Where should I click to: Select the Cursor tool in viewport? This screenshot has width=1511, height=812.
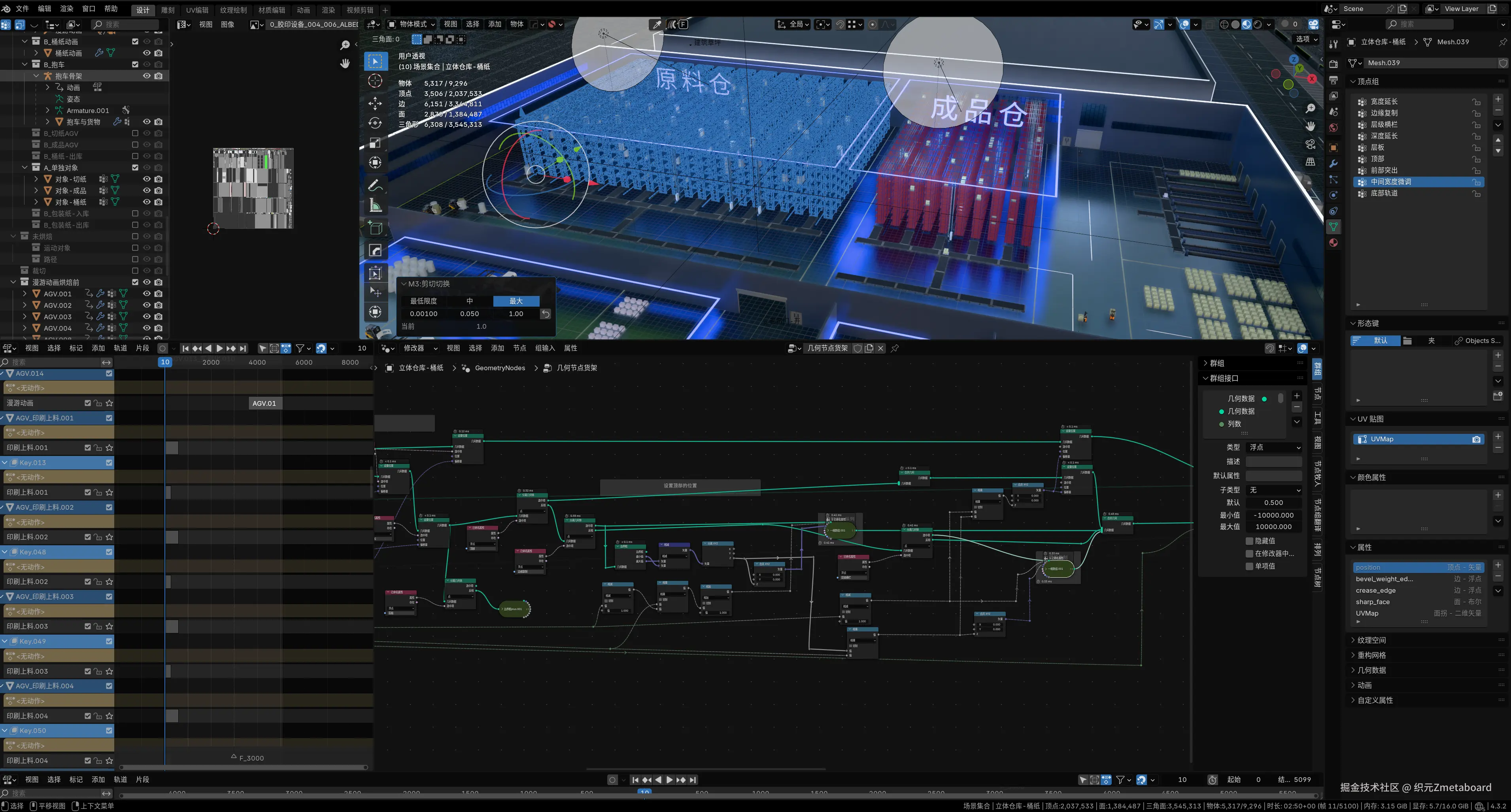tap(376, 81)
